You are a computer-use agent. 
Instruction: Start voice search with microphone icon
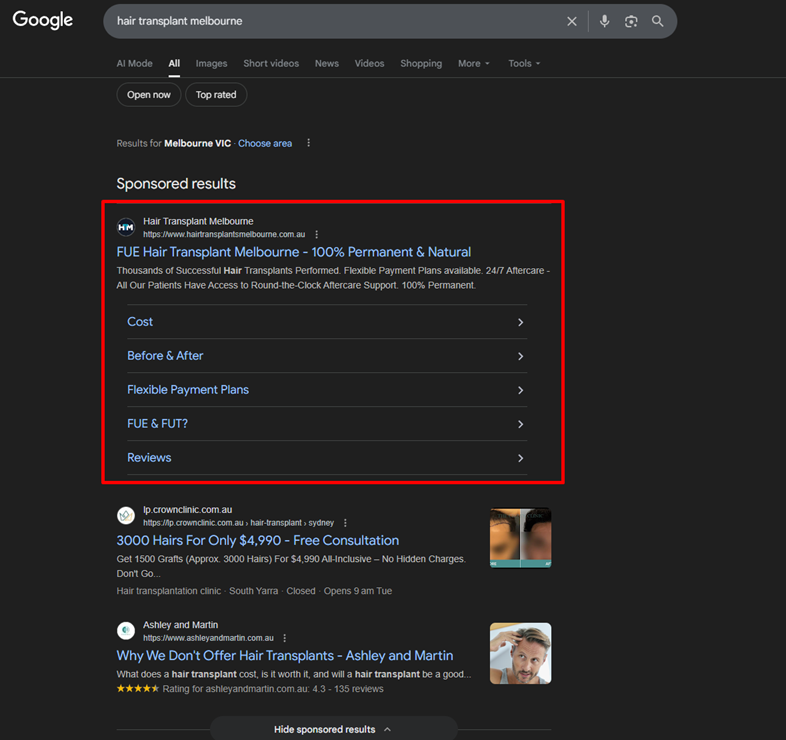604,21
